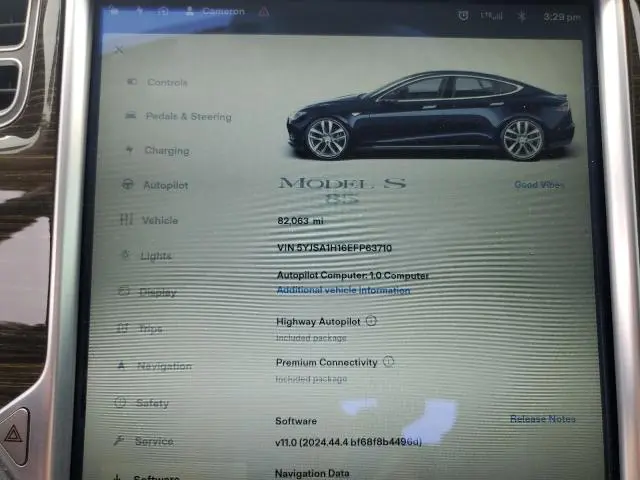The width and height of the screenshot is (640, 480).
Task: Tap the alarm clock status icon
Action: click(x=463, y=16)
